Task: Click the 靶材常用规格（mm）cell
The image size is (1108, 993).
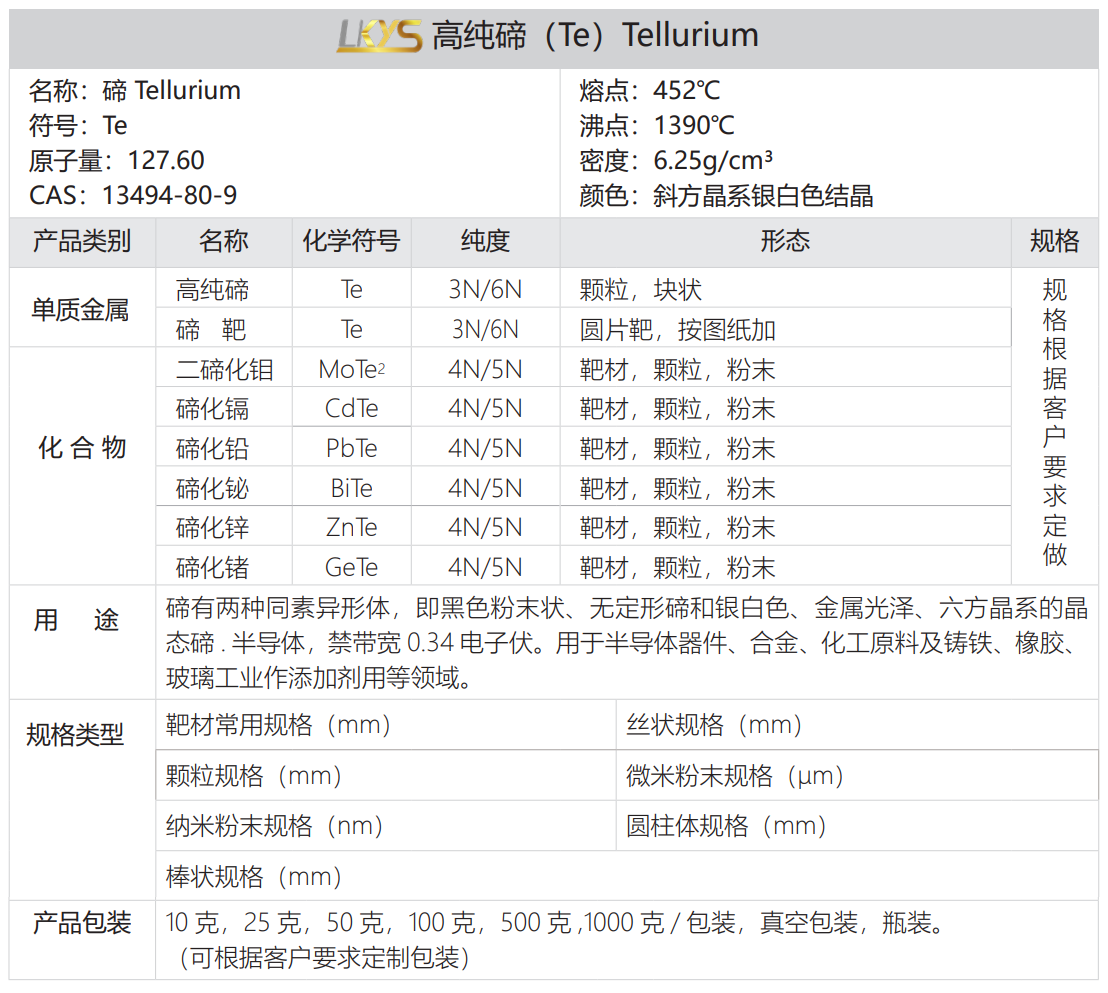Action: [x=278, y=725]
